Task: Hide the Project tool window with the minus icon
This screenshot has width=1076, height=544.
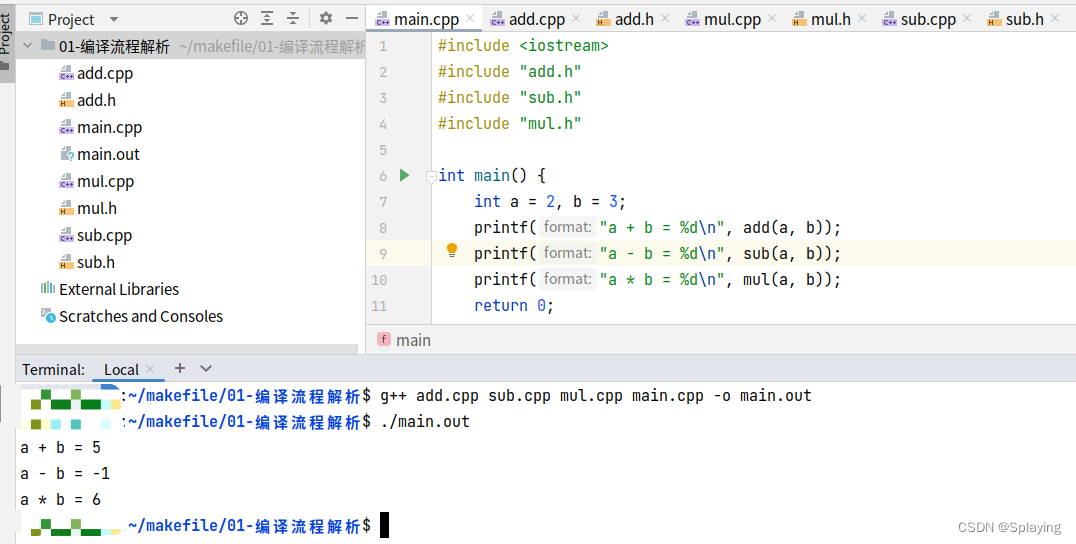Action: [352, 19]
